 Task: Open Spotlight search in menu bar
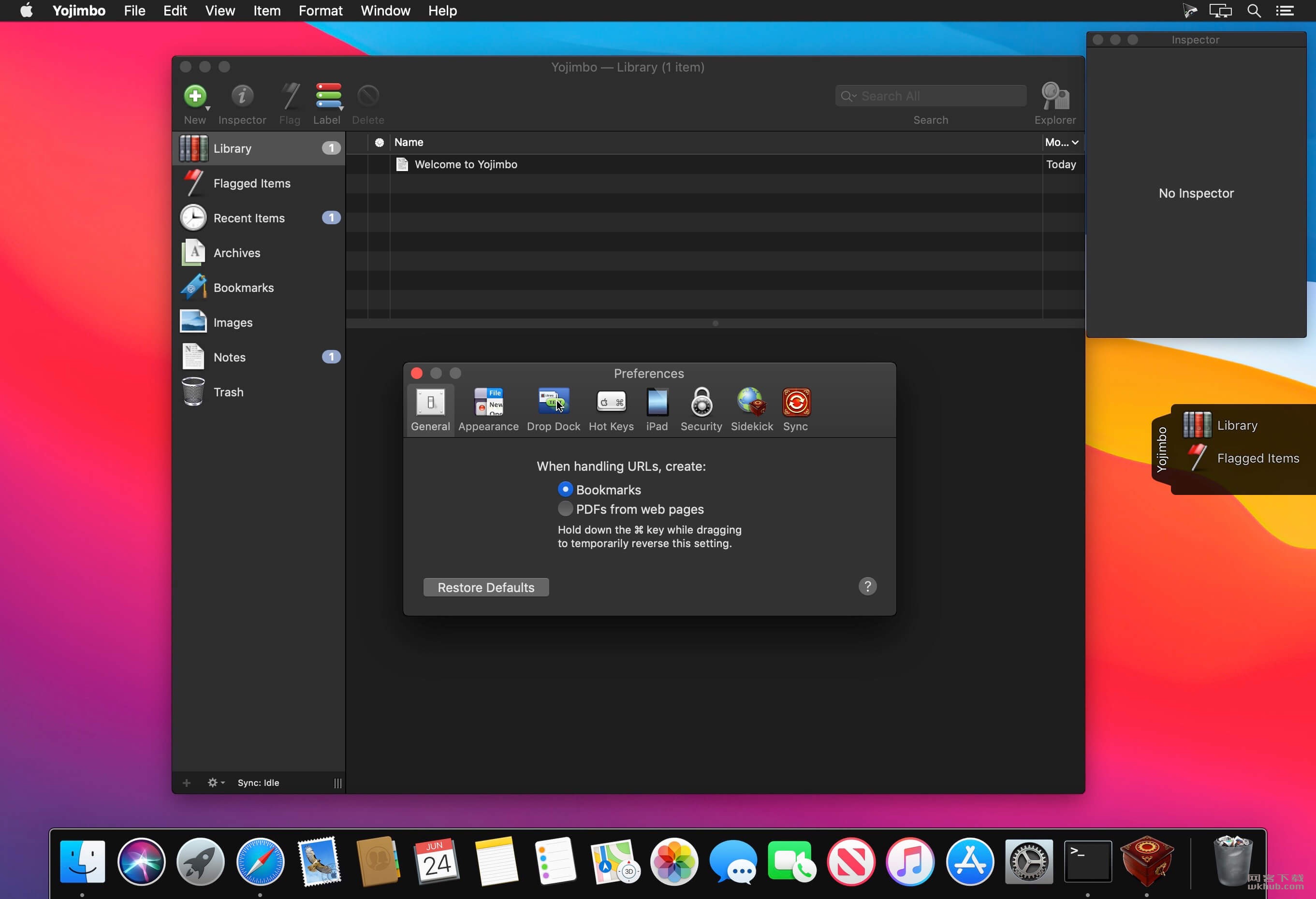tap(1254, 11)
